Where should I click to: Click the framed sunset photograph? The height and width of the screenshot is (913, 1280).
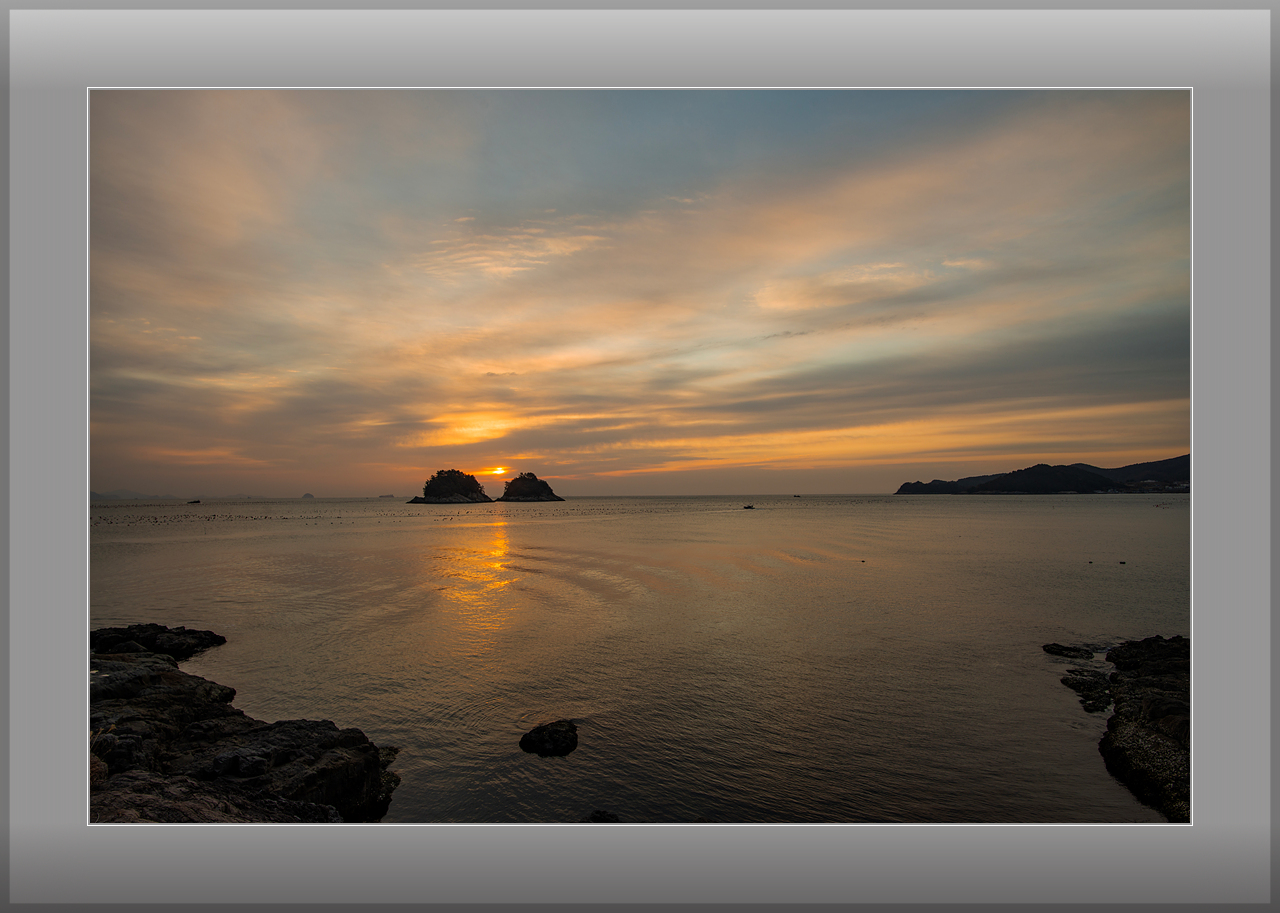(640, 456)
